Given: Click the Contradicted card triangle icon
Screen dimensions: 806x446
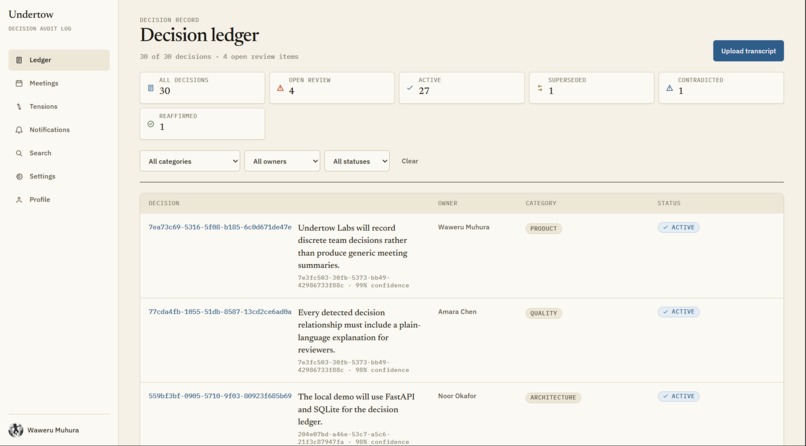Looking at the screenshot, I should [x=669, y=88].
